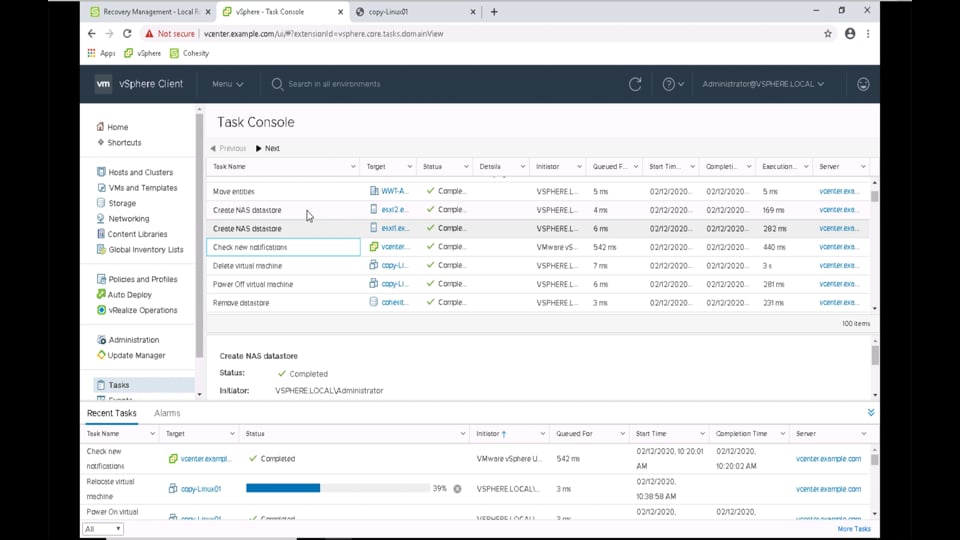Open WWT-A target link for Move entities
The width and height of the screenshot is (960, 540).
tap(394, 191)
